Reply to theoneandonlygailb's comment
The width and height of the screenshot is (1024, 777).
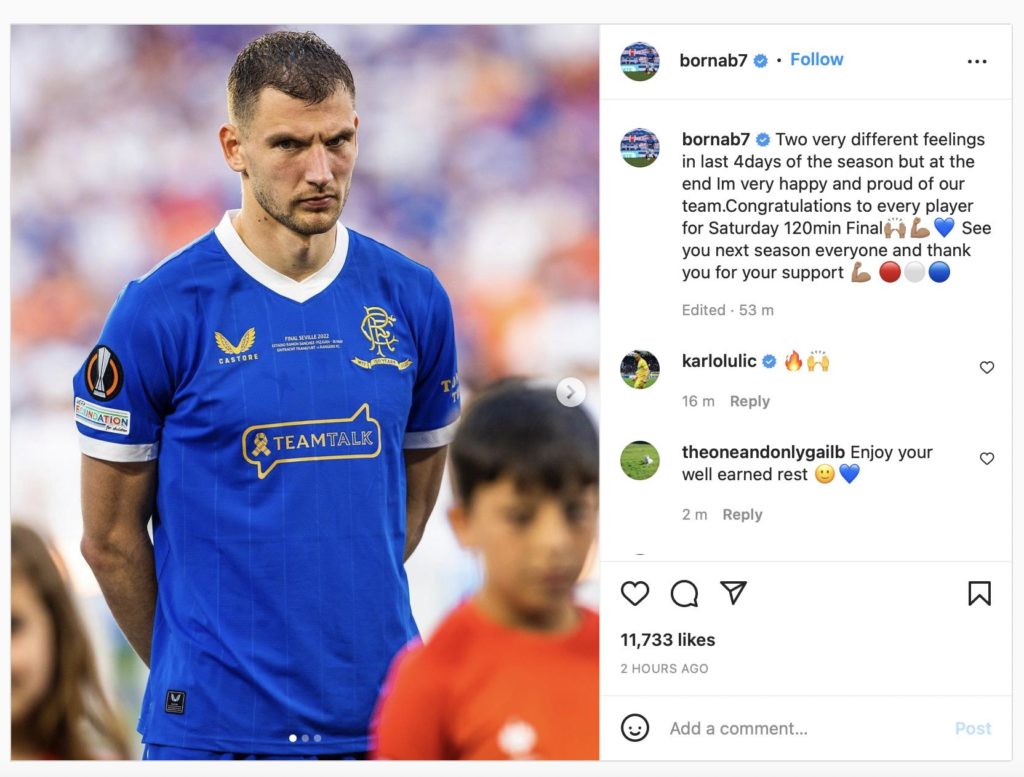pos(742,515)
